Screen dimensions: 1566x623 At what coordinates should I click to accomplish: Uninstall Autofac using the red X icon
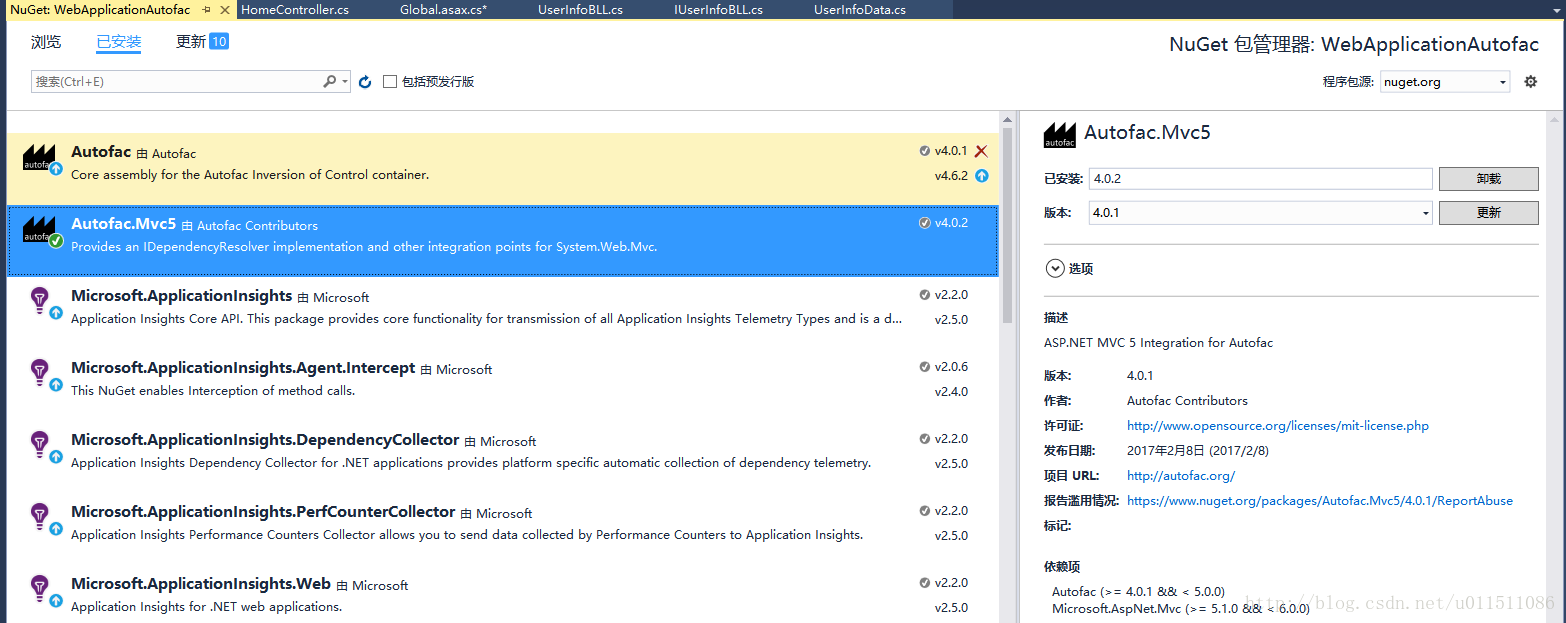(x=981, y=151)
